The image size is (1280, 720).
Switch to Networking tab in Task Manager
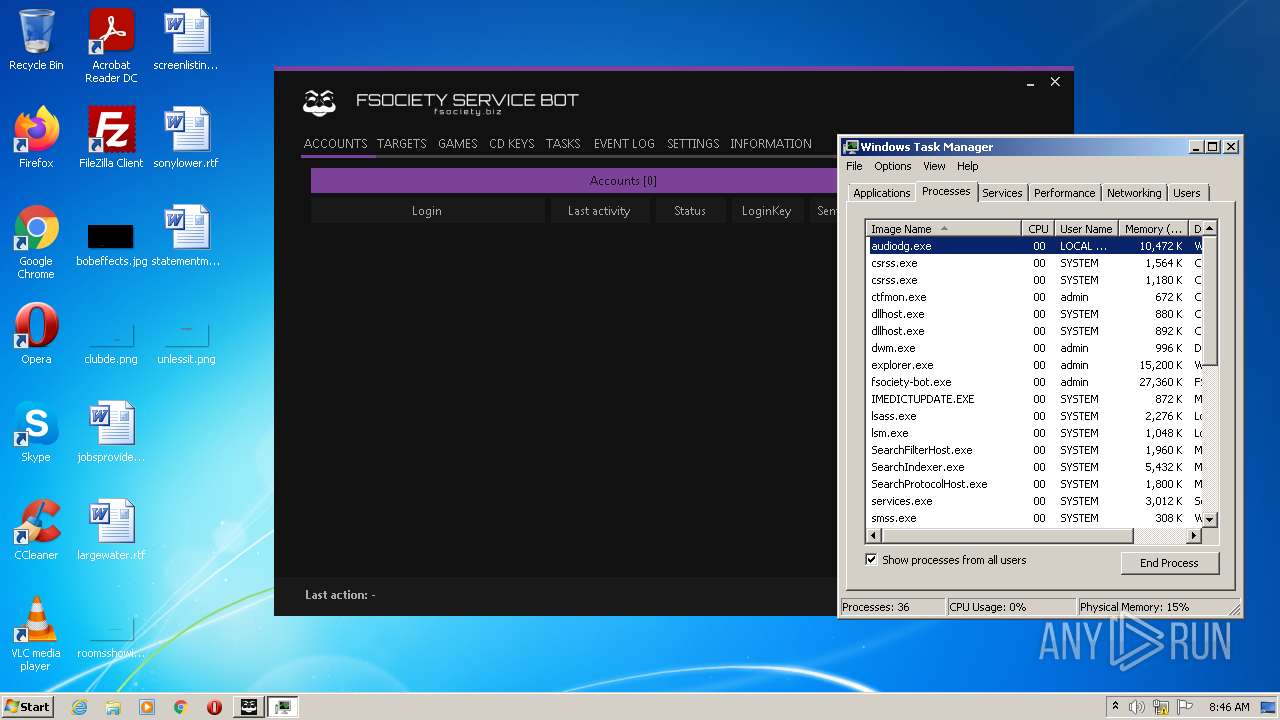(x=1134, y=193)
